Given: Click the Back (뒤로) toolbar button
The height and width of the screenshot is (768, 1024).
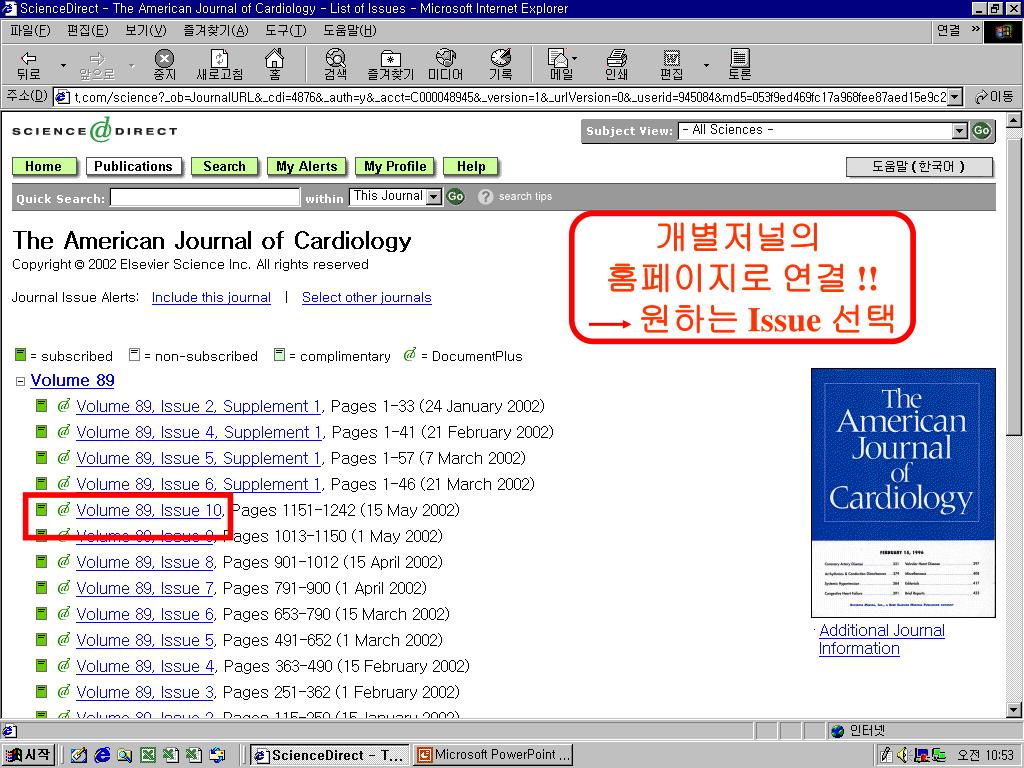Looking at the screenshot, I should 29,65.
